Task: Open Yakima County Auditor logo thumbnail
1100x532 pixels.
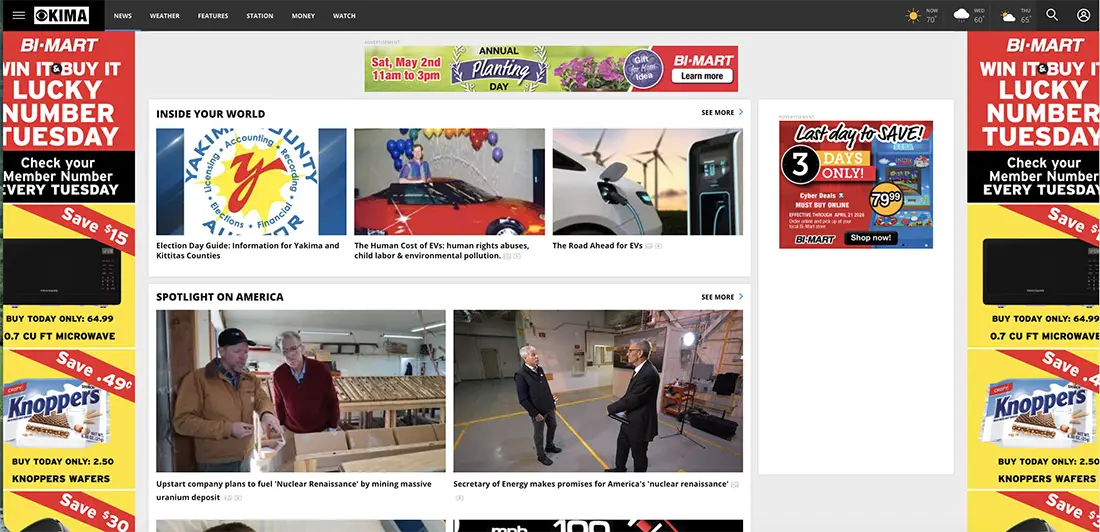Action: (x=251, y=181)
